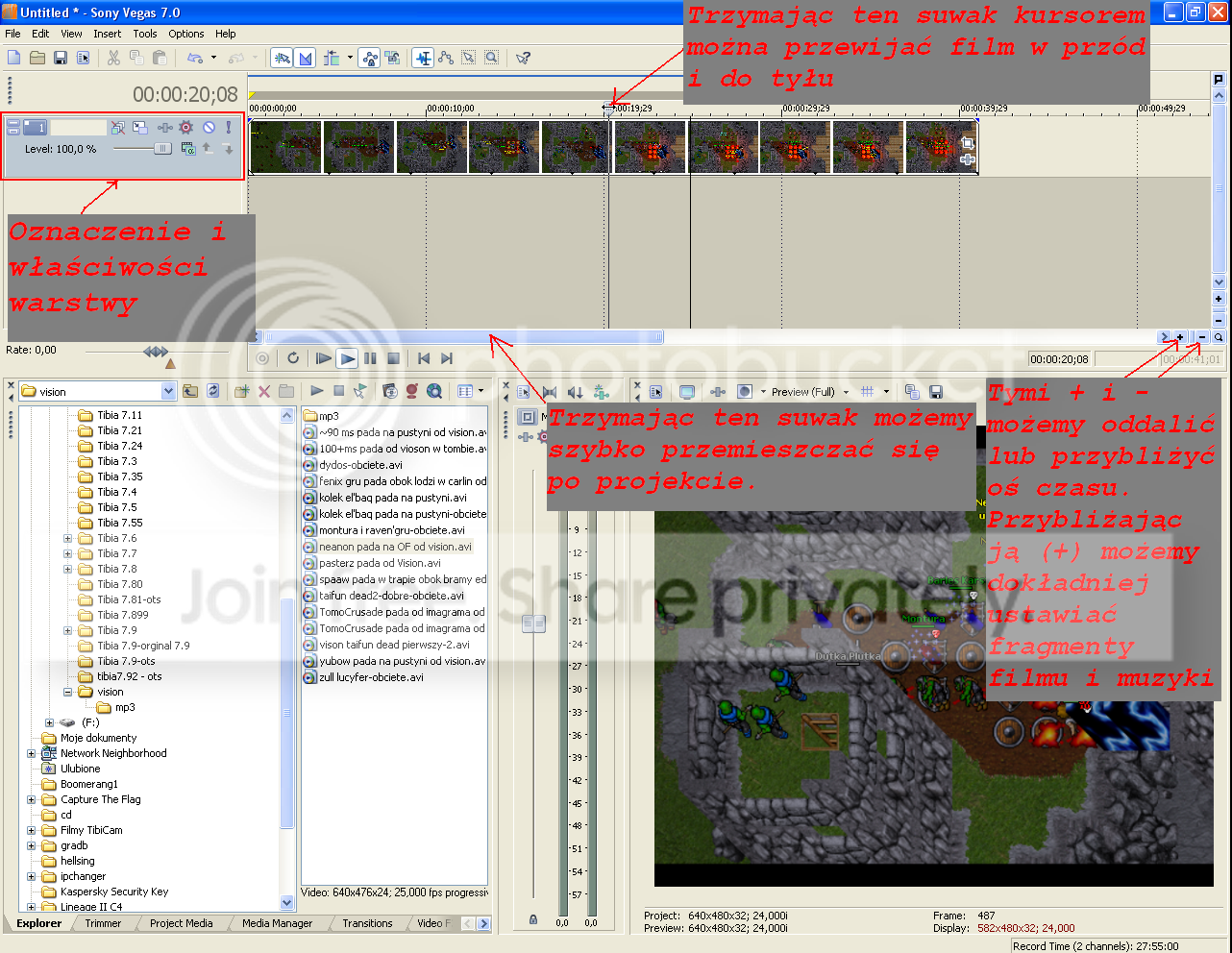The image size is (1232, 953).
Task: Click Add to Favorites icon in Explorer
Action: 242,391
